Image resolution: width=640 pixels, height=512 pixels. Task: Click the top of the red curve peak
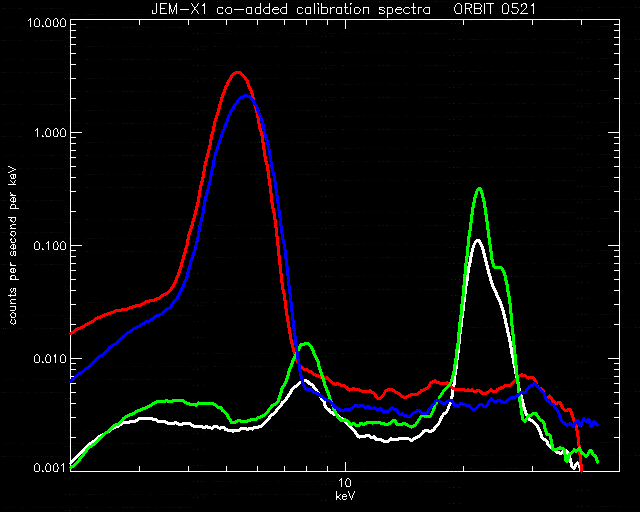point(238,73)
